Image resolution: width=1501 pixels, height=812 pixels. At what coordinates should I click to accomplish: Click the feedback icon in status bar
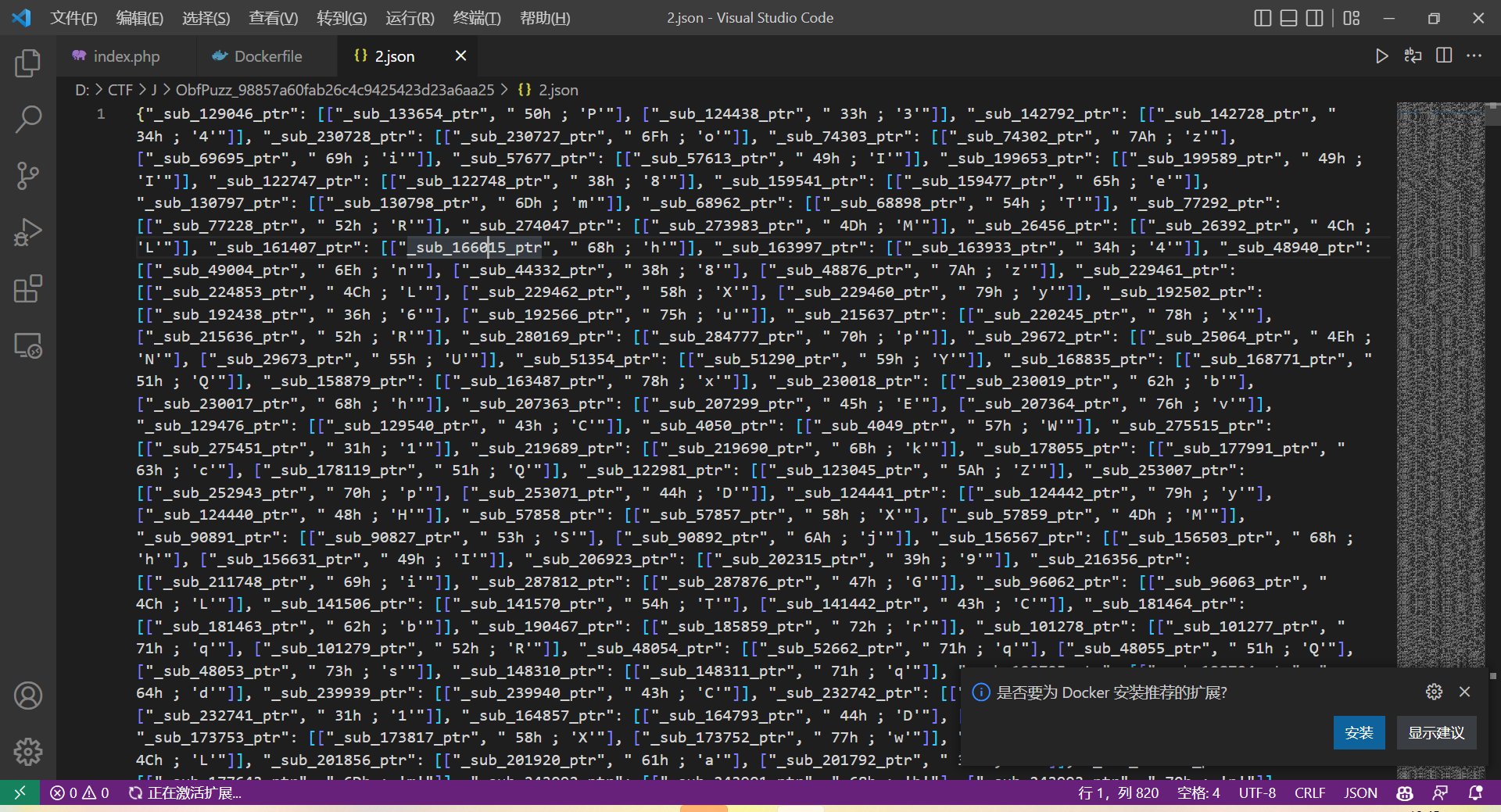coord(1440,792)
